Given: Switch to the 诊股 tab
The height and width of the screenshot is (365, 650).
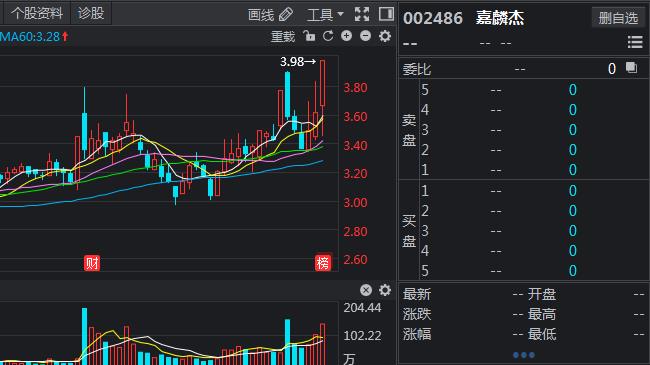Looking at the screenshot, I should tap(91, 13).
